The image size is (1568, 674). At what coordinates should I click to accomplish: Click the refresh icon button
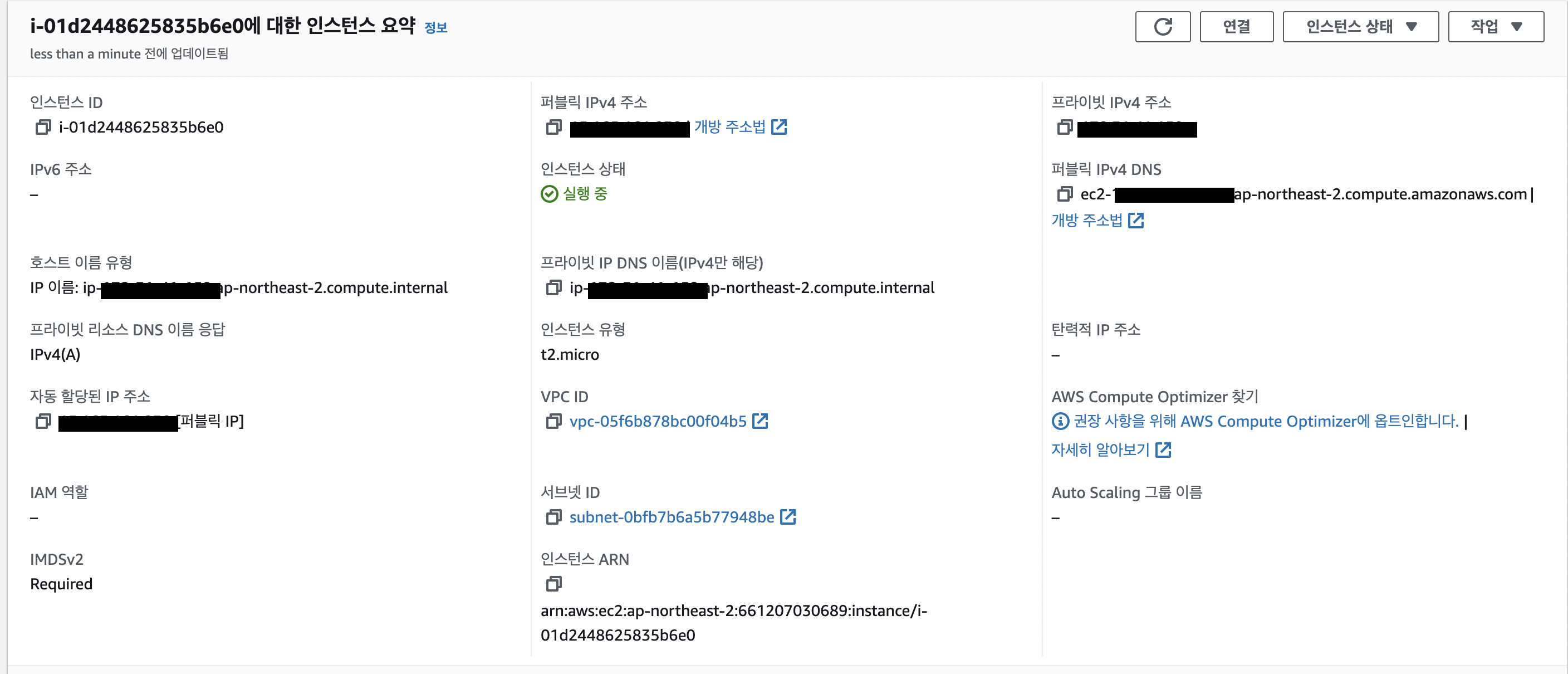[1162, 27]
